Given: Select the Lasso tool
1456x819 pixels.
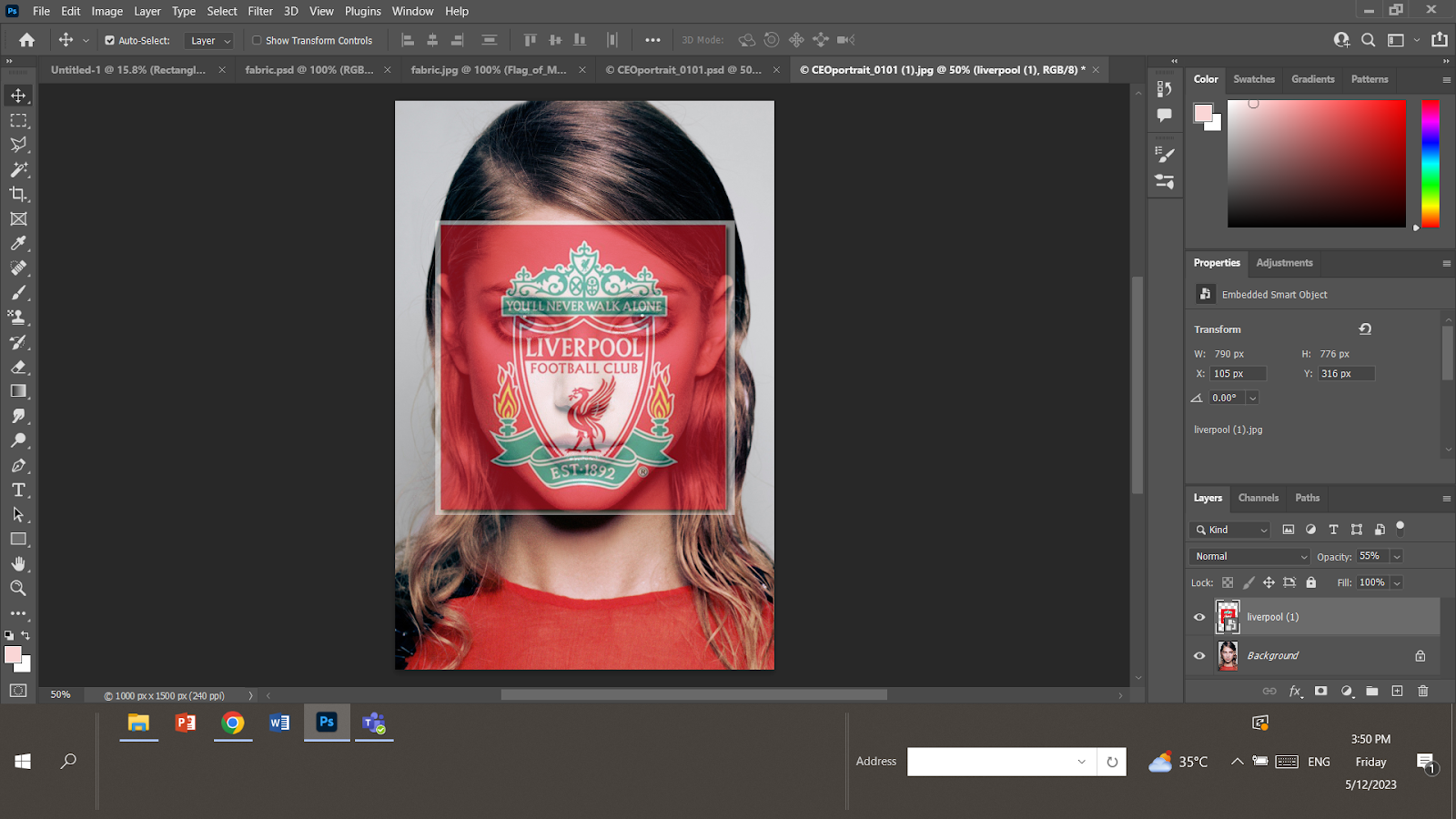Looking at the screenshot, I should tap(18, 145).
